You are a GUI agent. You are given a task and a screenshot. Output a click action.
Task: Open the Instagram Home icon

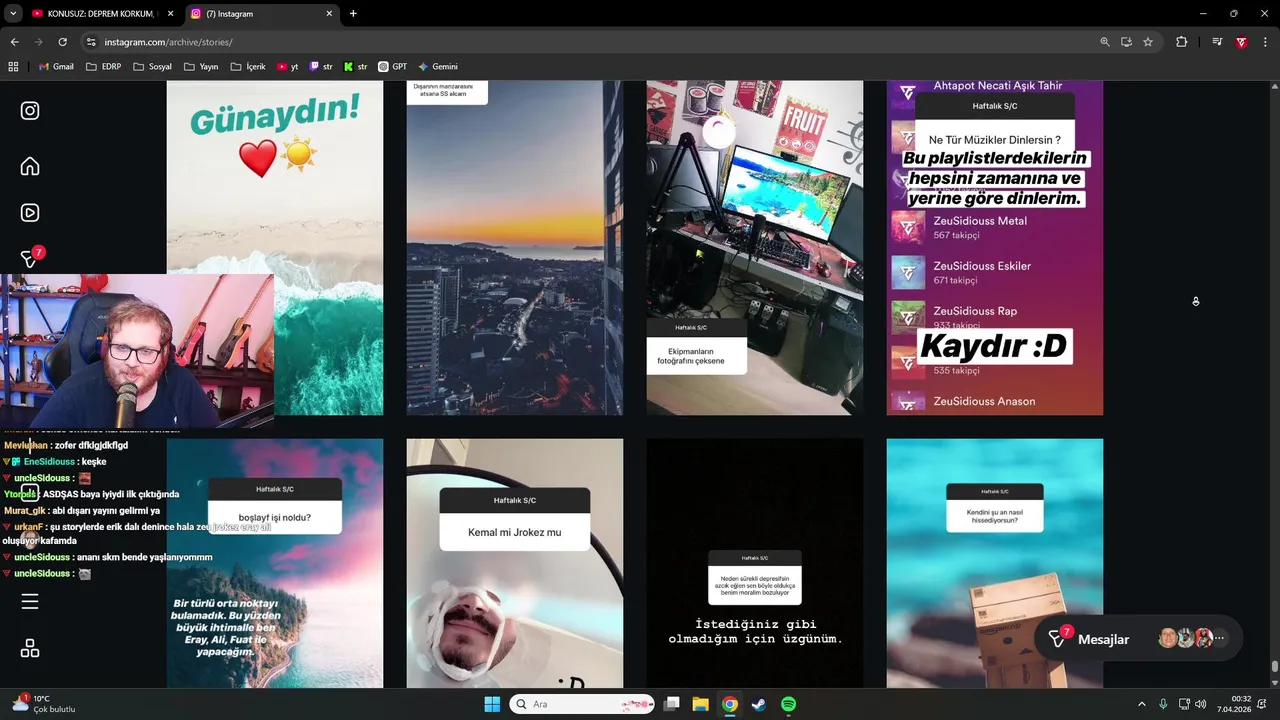point(30,166)
